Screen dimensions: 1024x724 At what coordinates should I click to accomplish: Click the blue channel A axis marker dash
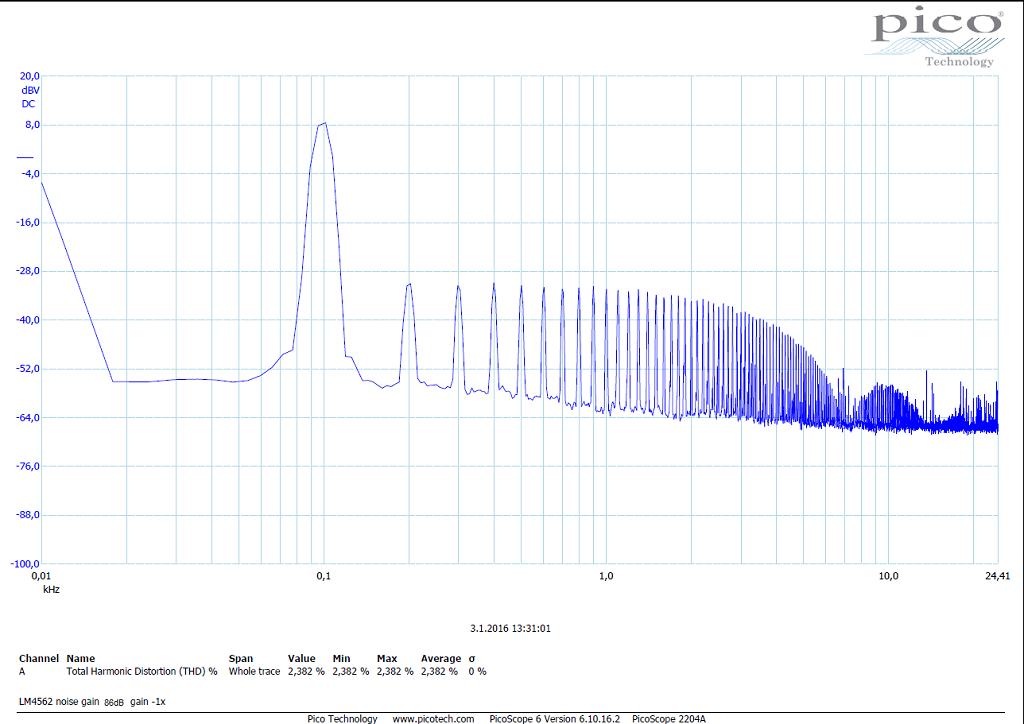(25, 157)
